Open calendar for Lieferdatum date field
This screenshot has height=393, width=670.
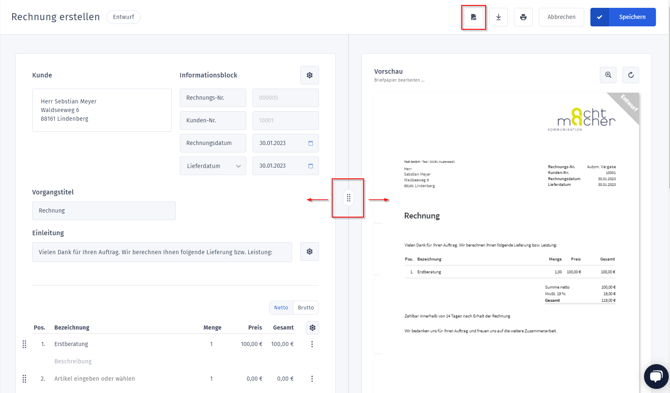click(x=311, y=166)
